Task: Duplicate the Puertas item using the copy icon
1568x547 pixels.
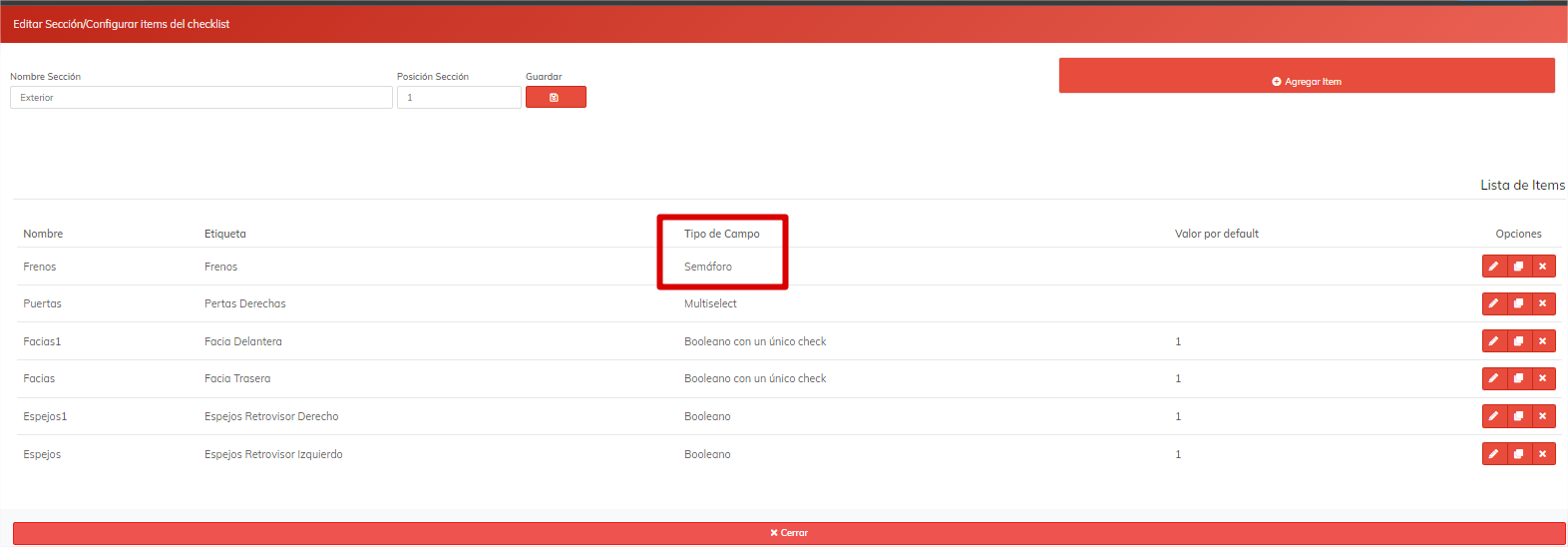Action: click(1518, 303)
